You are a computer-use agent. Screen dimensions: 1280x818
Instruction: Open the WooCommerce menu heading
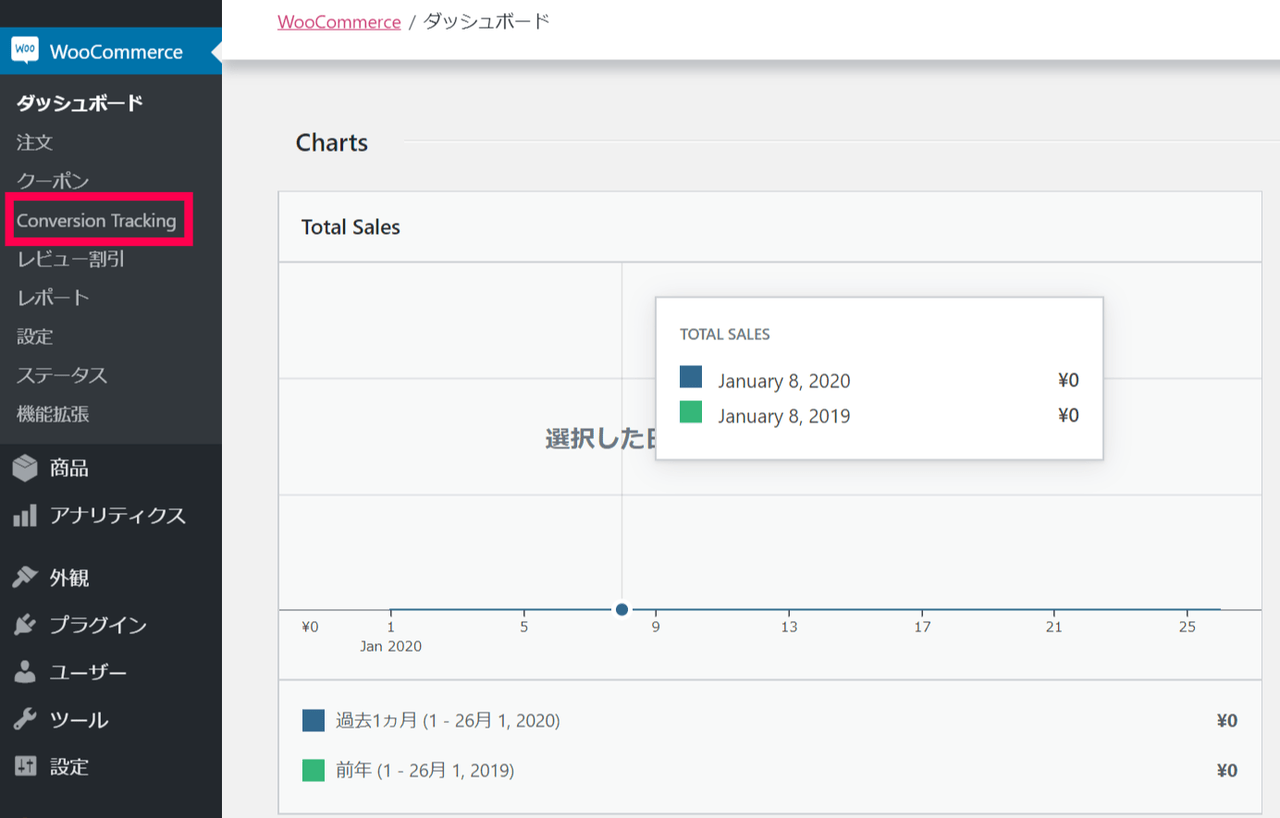(111, 51)
